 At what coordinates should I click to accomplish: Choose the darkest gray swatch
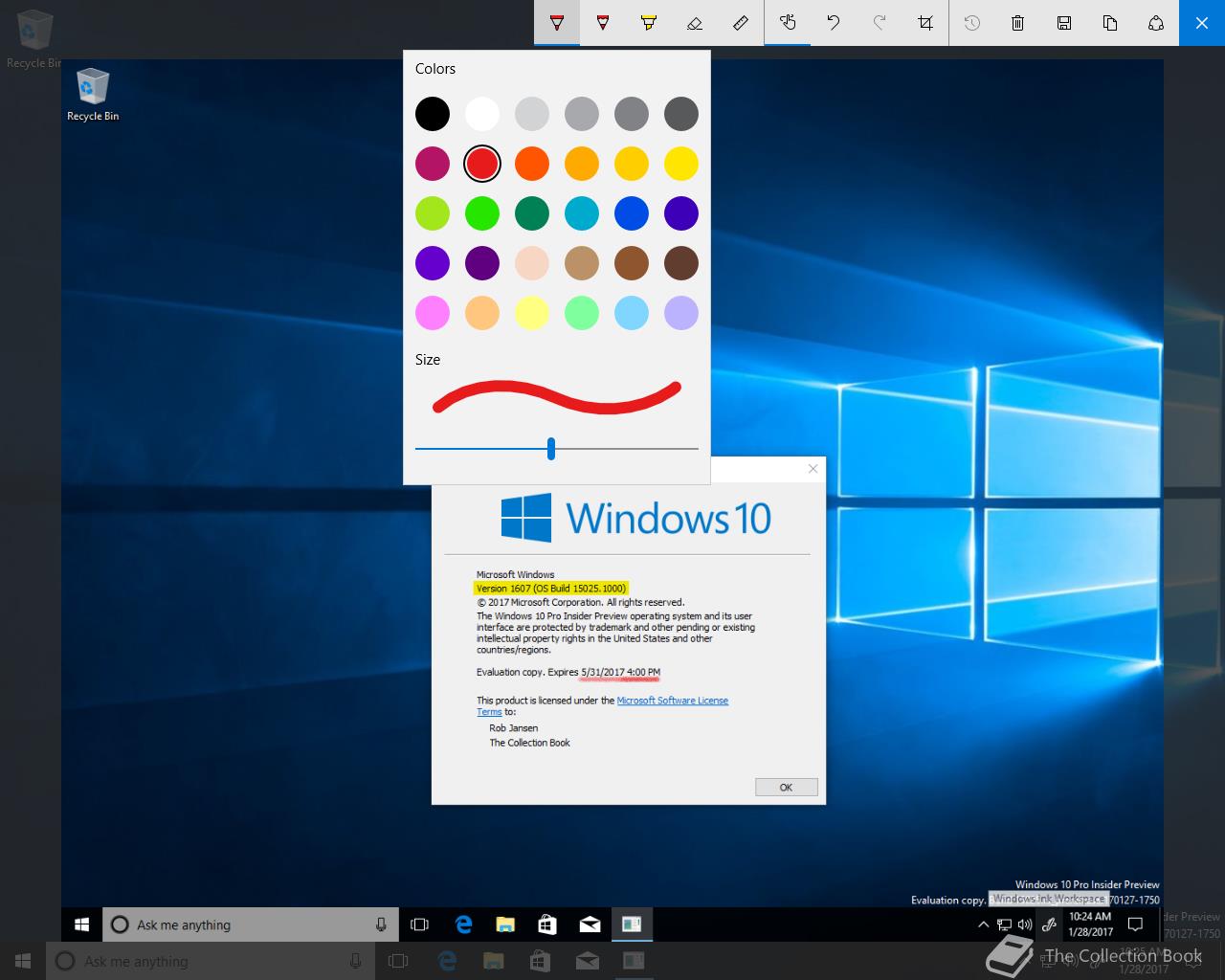[681, 114]
